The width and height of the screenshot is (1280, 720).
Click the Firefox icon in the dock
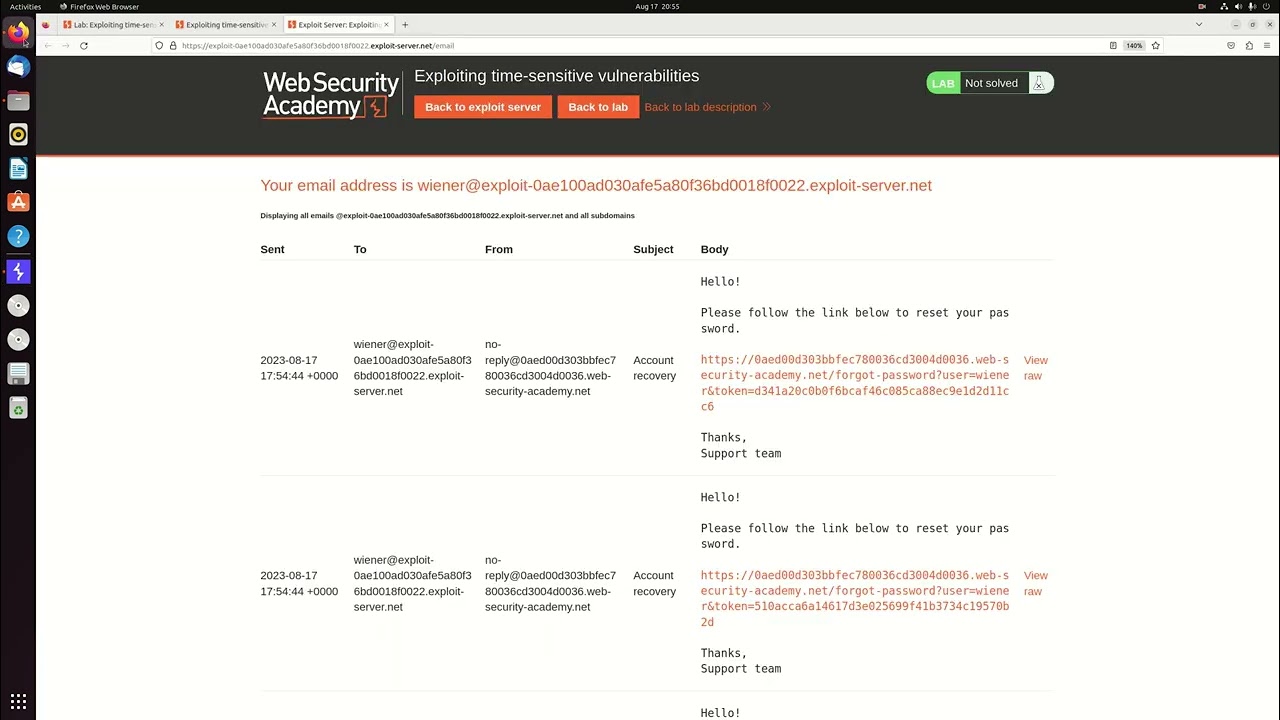(18, 32)
